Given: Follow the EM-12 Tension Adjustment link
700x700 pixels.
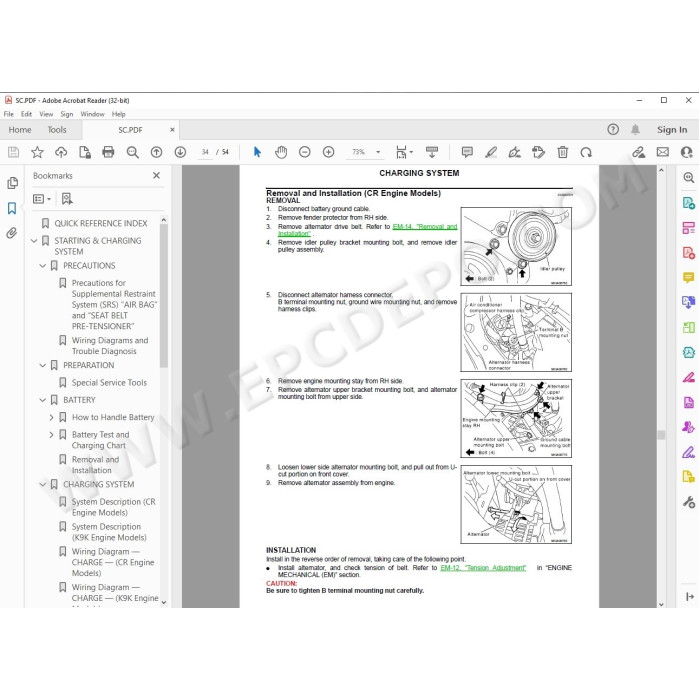Looking at the screenshot, I should (483, 568).
